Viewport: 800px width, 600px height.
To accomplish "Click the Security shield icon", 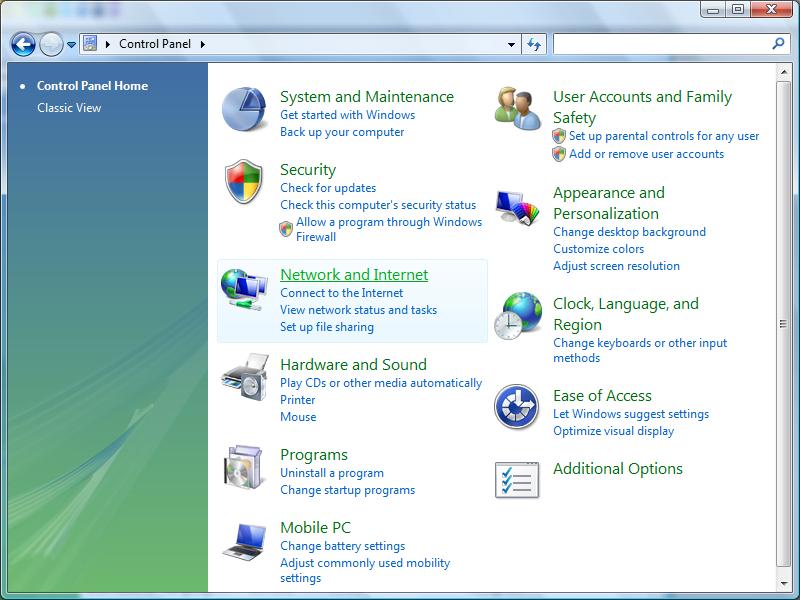I will (x=244, y=181).
